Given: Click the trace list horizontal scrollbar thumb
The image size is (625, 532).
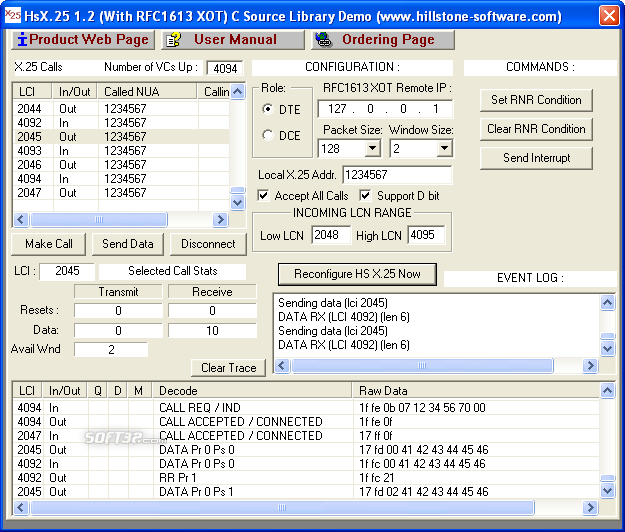Looking at the screenshot, I should (282, 507).
